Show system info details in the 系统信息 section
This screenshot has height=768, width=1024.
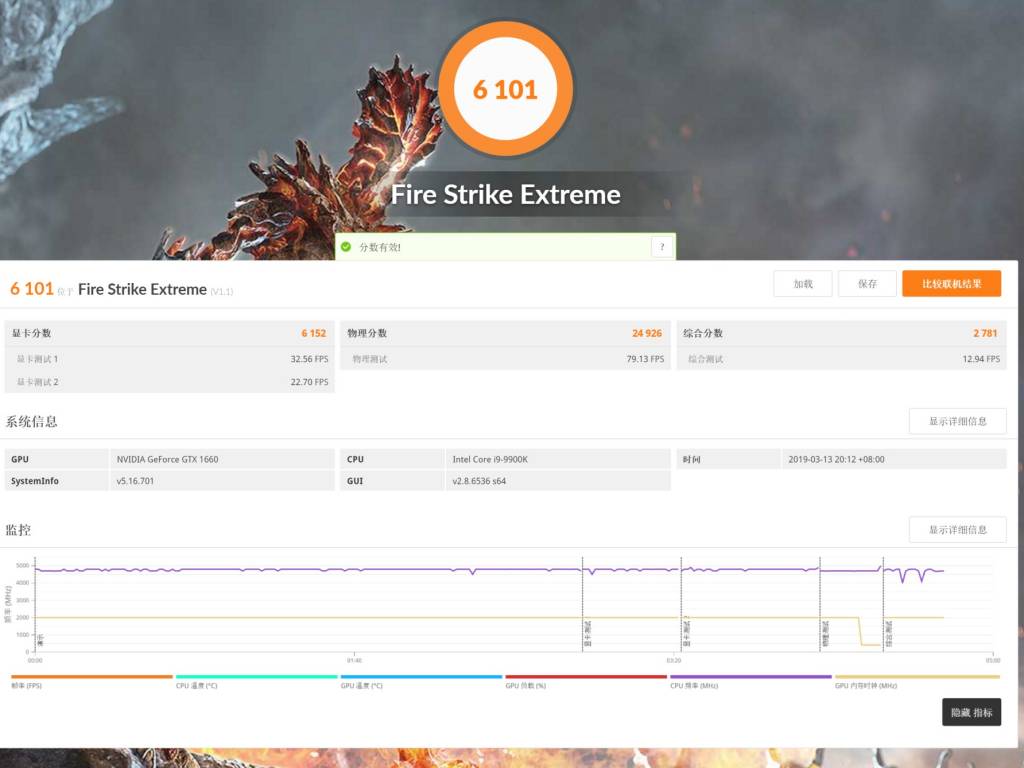[x=957, y=421]
